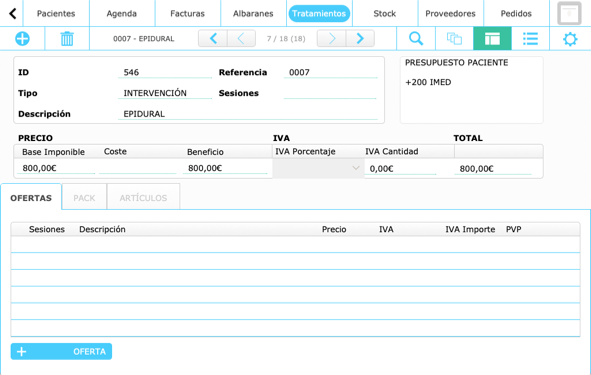Switch to the ARTÍCULOS tab
This screenshot has height=375, width=591.
pos(143,198)
